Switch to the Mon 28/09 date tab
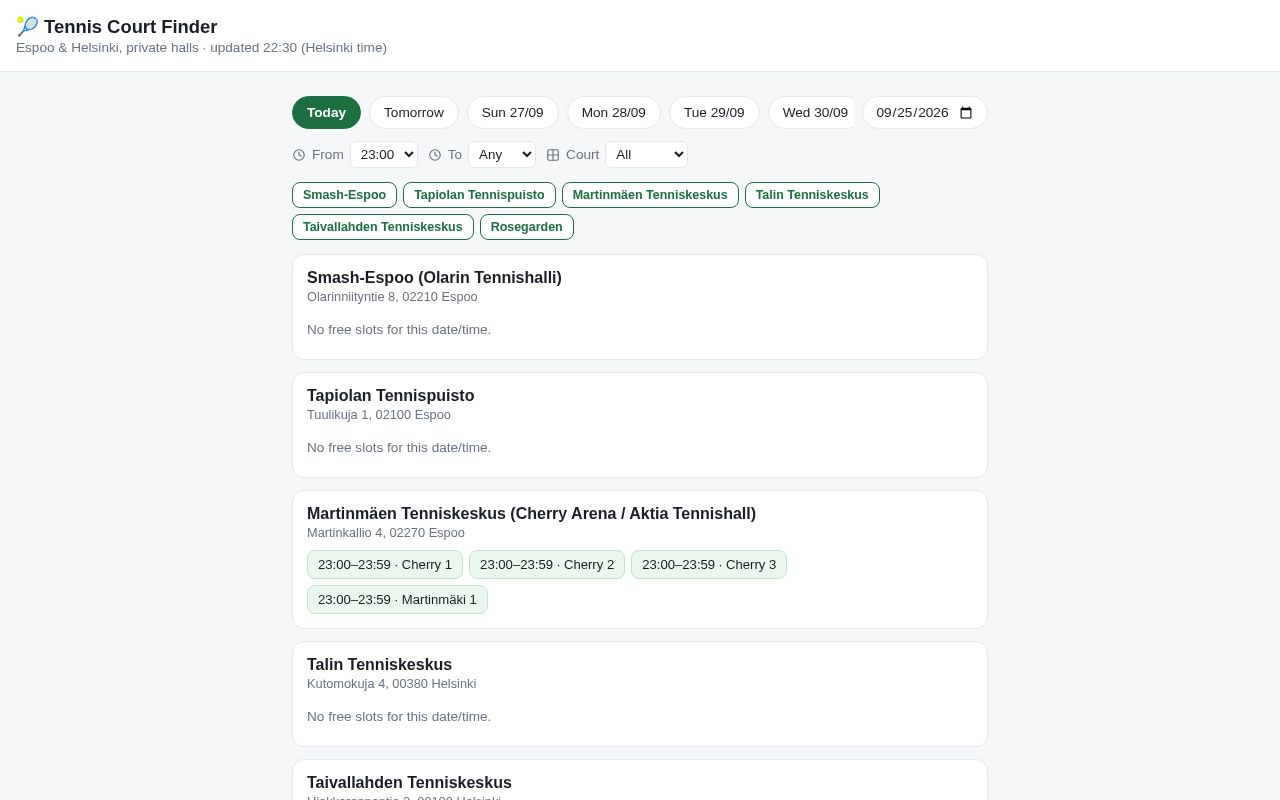This screenshot has height=800, width=1280. pos(614,113)
